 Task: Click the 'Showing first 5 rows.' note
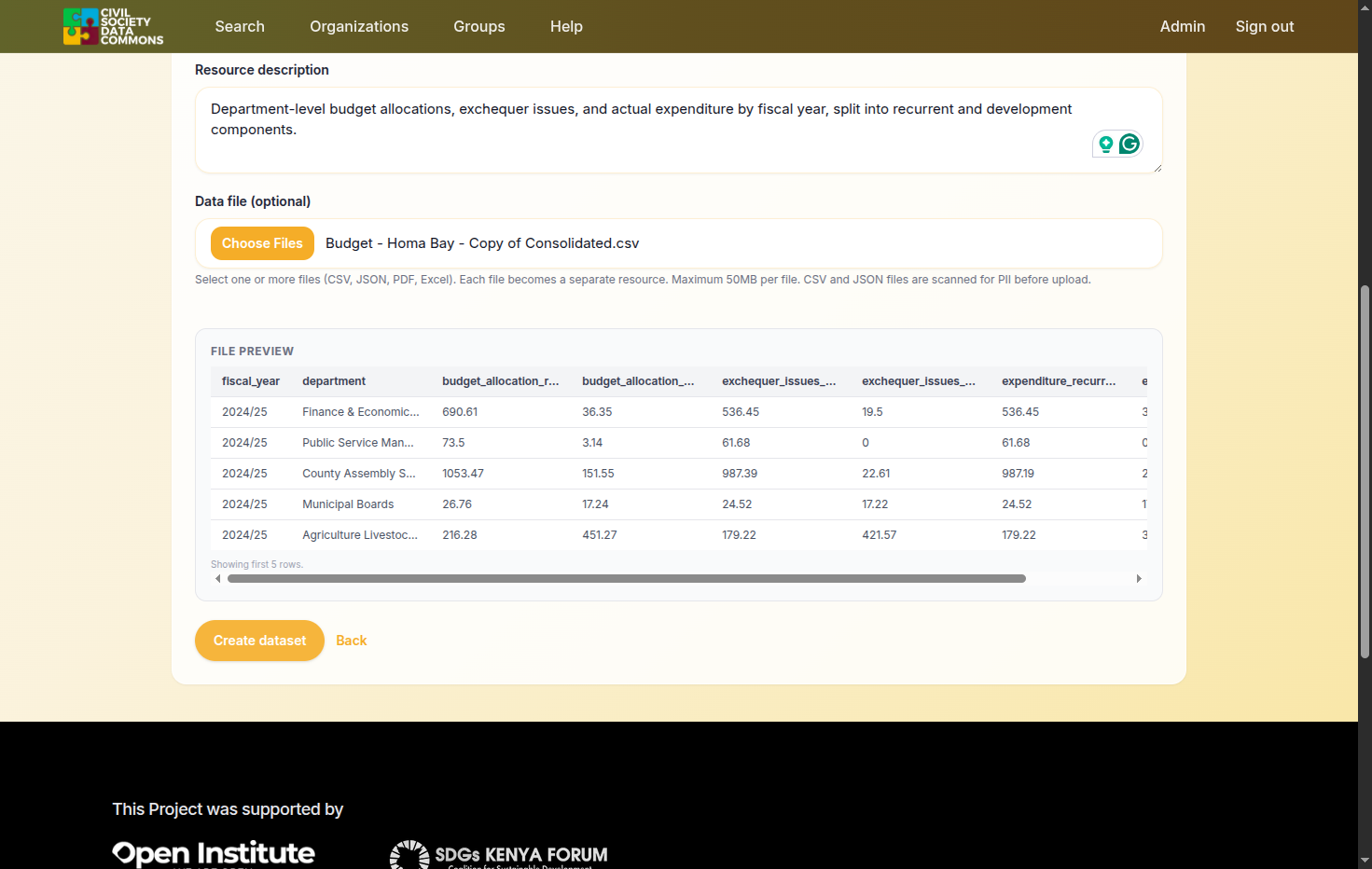coord(256,564)
